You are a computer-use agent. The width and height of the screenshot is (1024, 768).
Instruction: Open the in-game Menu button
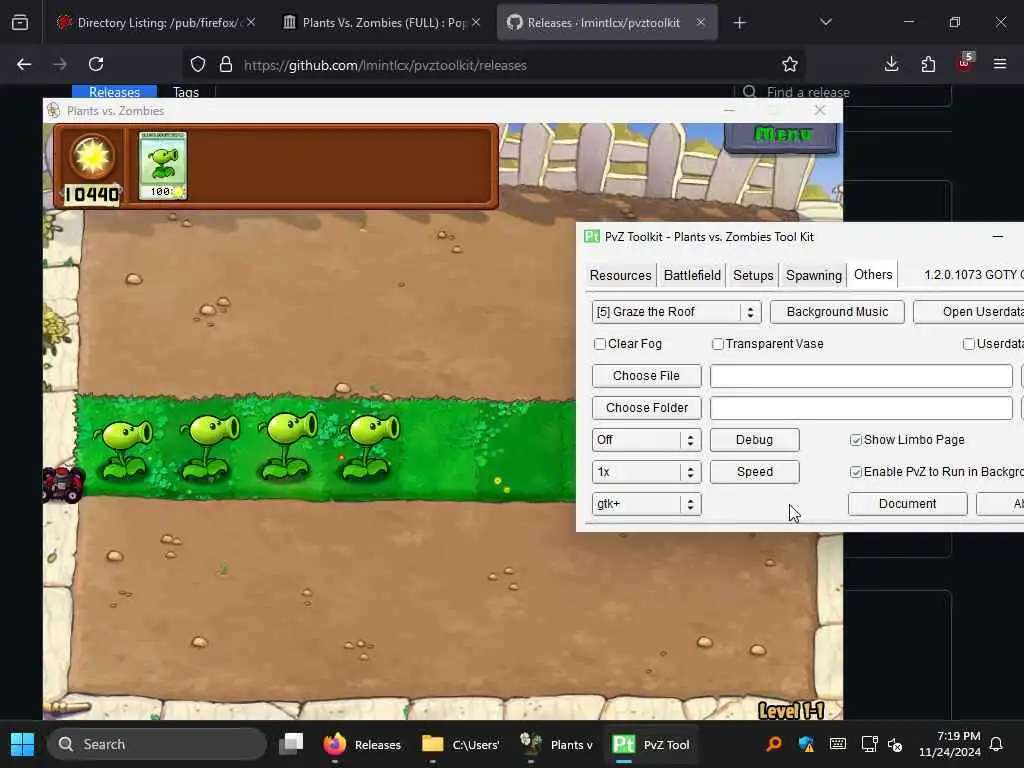pos(781,135)
